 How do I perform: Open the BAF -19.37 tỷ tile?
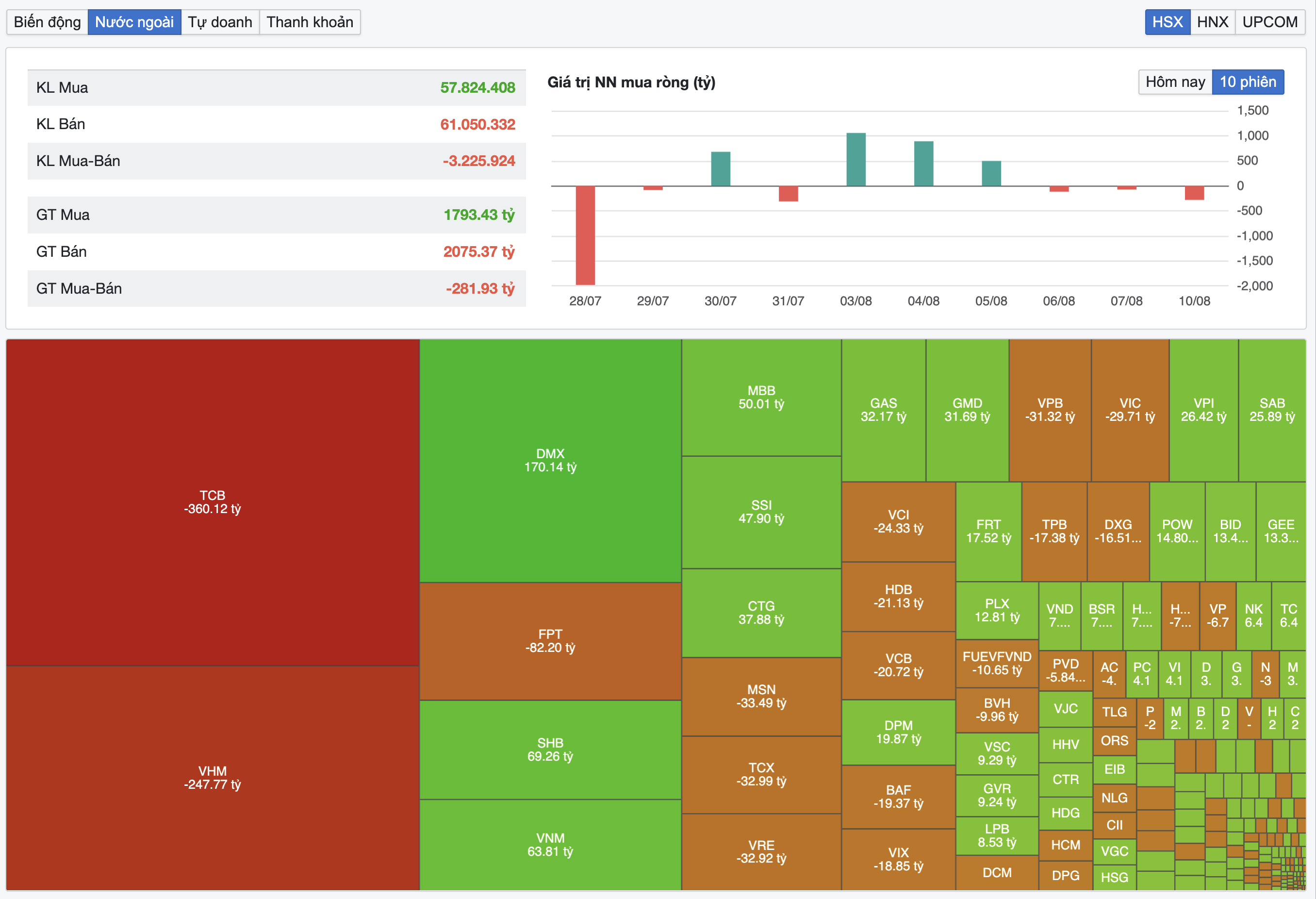pyautogui.click(x=899, y=797)
